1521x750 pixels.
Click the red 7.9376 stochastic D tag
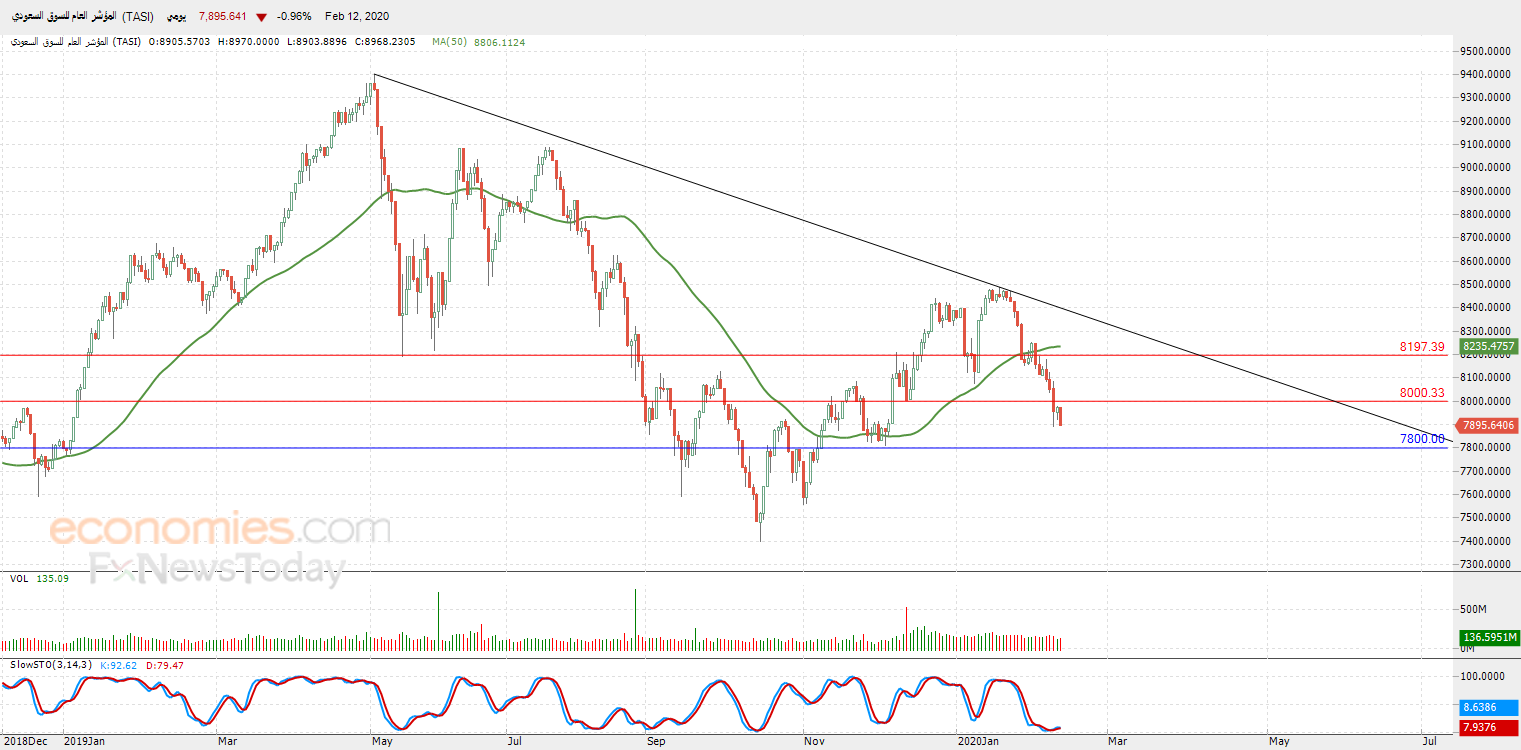coord(1488,727)
